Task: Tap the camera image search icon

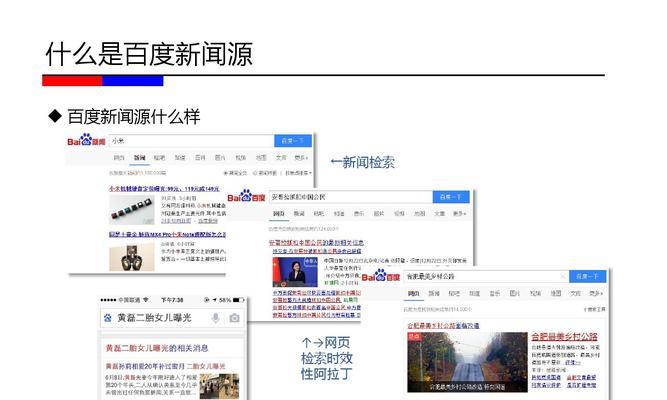Action: pyautogui.click(x=234, y=318)
